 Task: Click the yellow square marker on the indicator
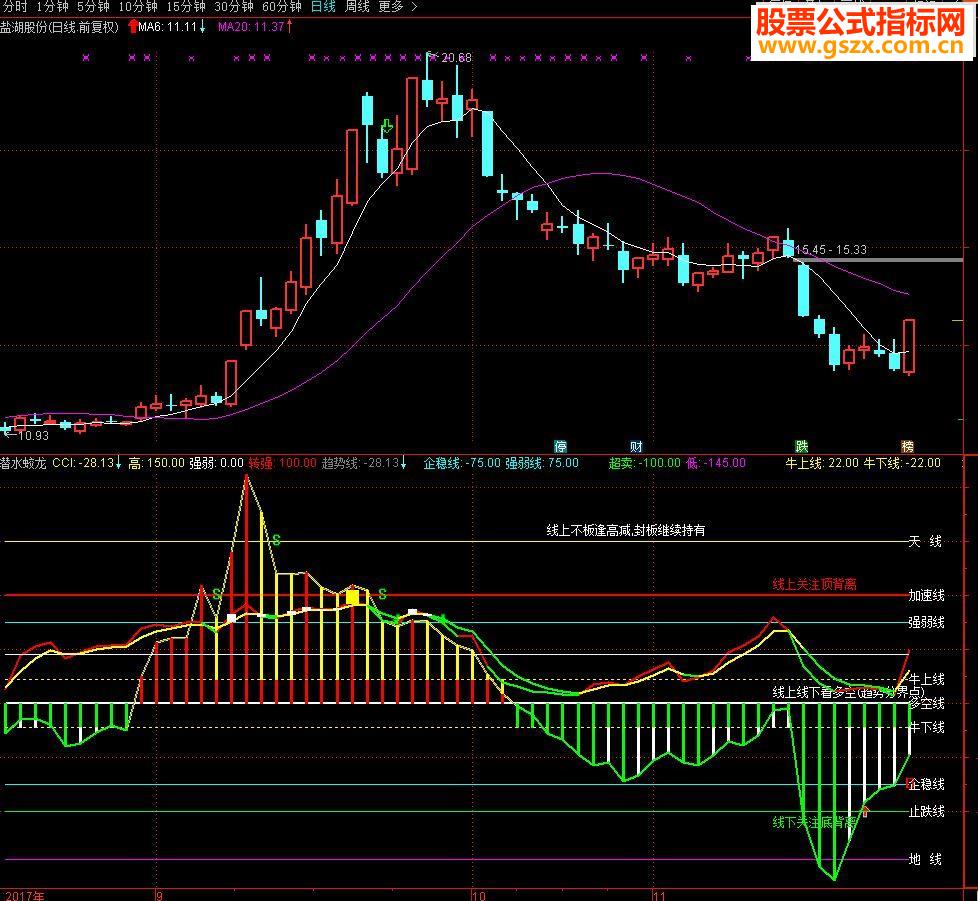[352, 597]
